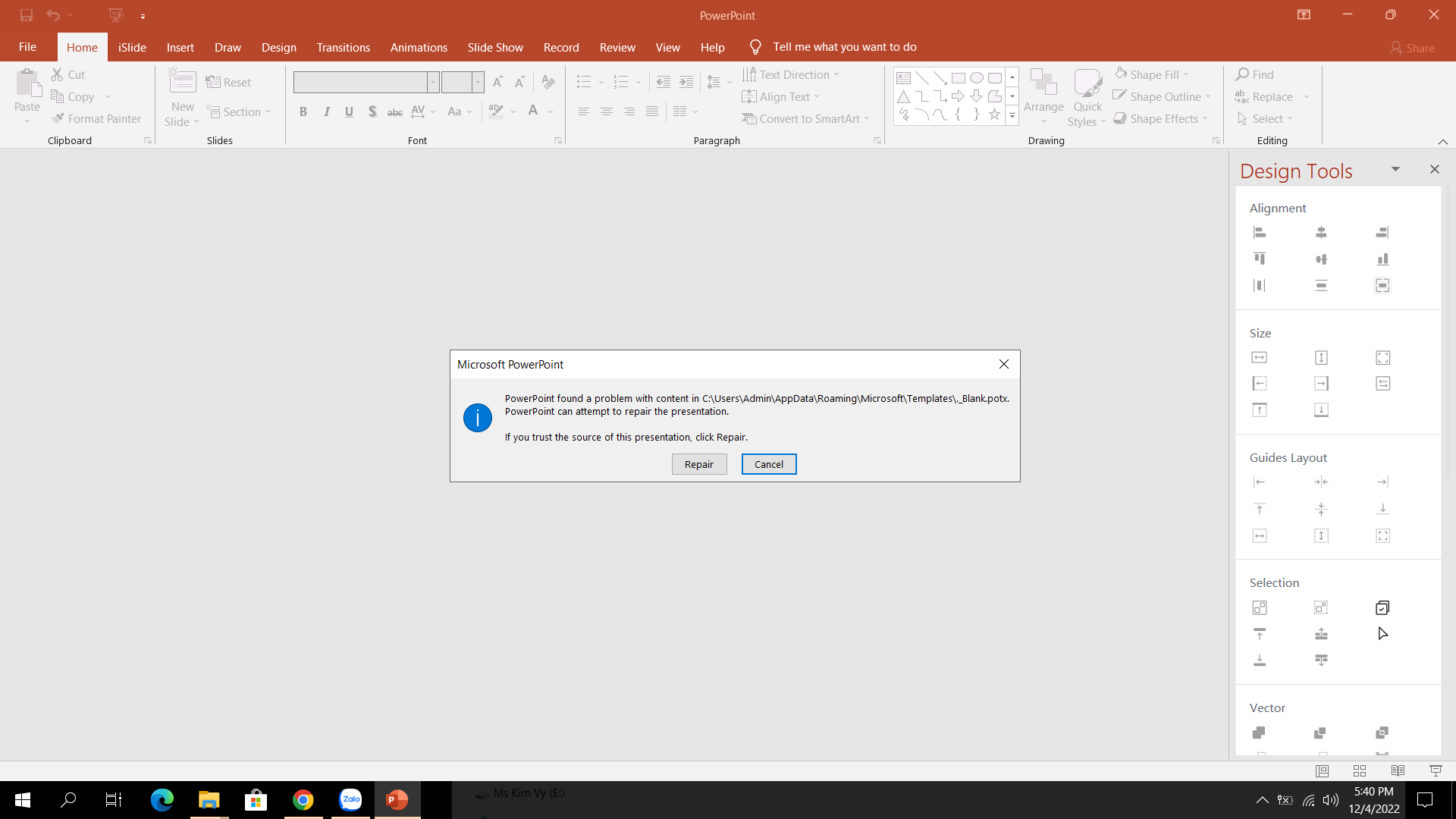This screenshot has width=1456, height=819.
Task: Go to the Animations tab
Action: (x=419, y=47)
